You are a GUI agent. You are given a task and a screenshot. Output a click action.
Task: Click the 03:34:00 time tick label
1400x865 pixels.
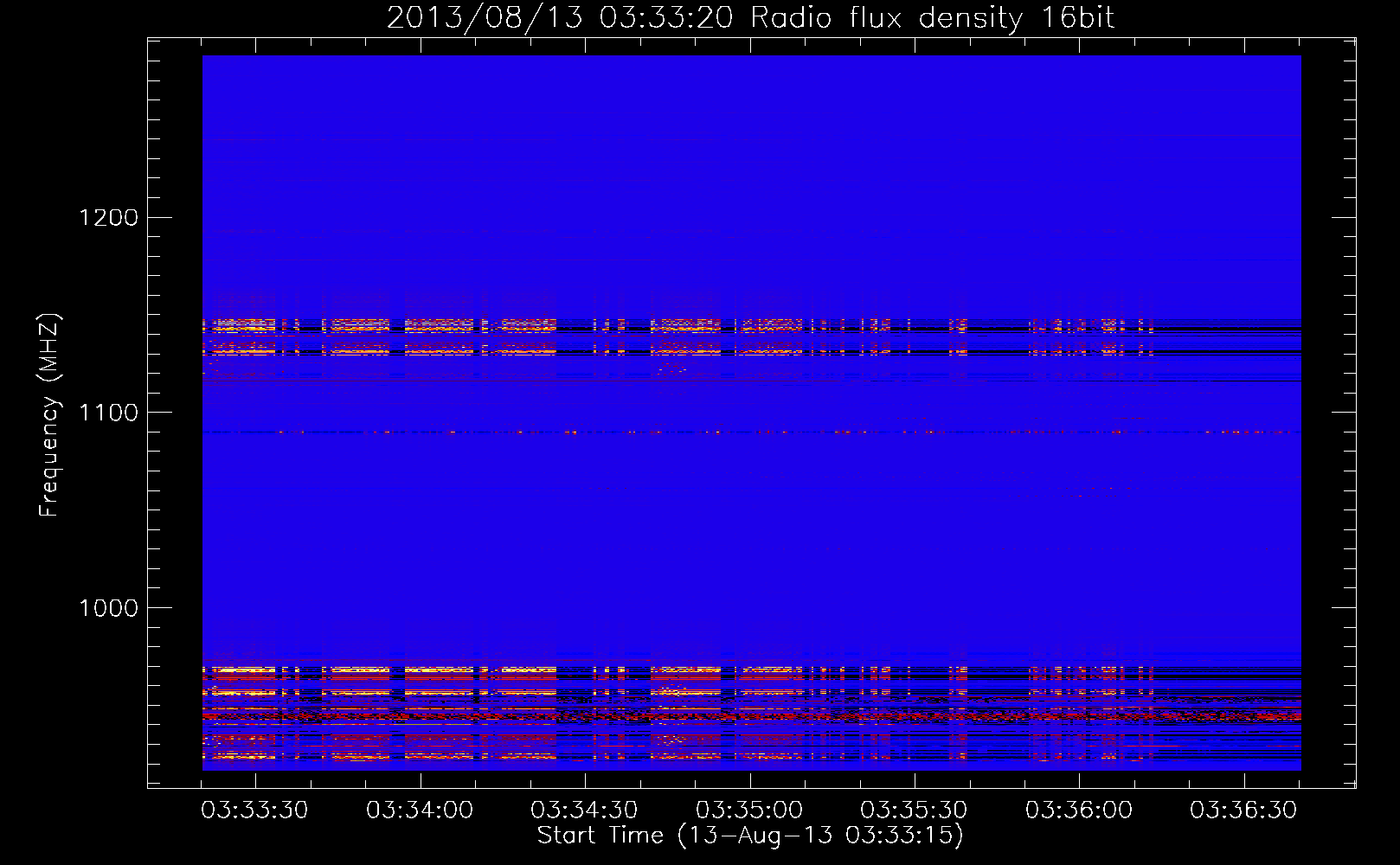click(x=420, y=811)
